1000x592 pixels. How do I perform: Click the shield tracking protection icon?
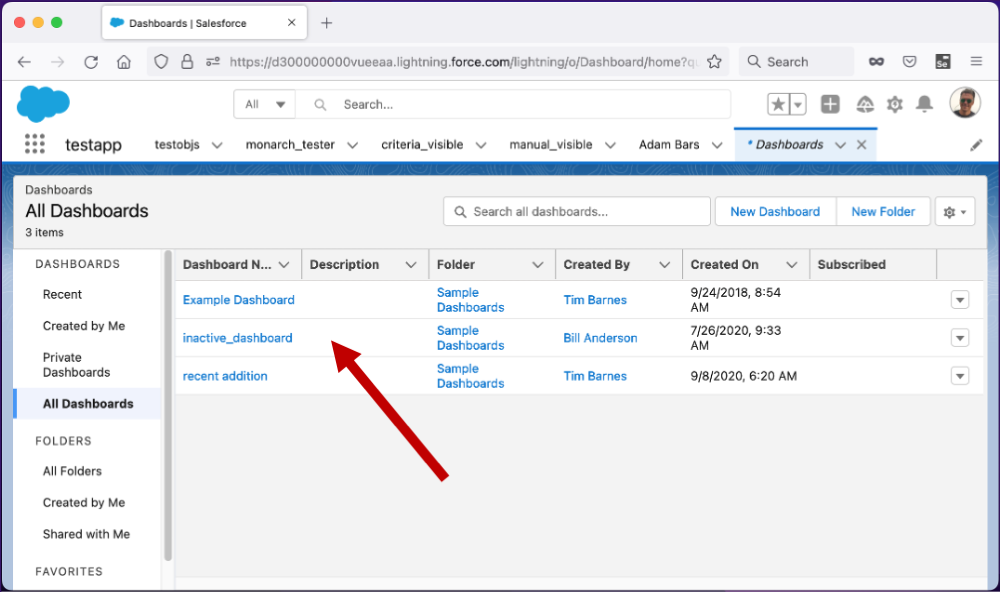[161, 62]
